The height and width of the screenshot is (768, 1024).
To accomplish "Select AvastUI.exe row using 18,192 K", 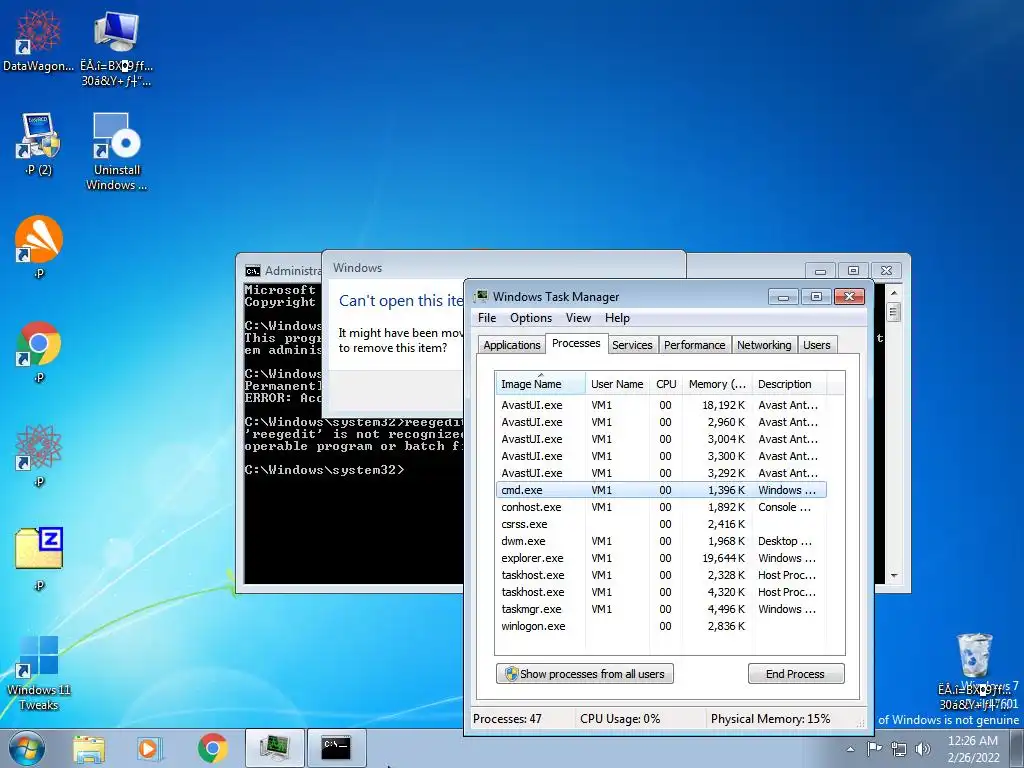I will tap(661, 405).
